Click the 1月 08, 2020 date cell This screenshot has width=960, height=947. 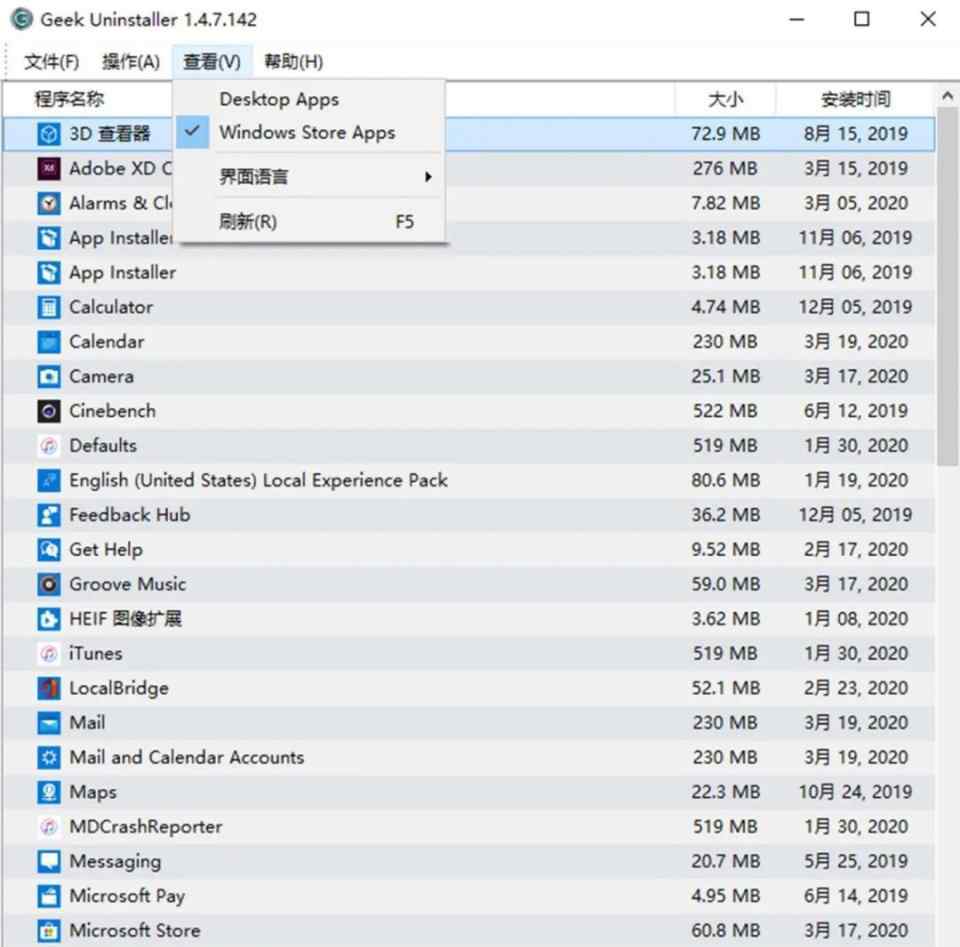click(855, 619)
